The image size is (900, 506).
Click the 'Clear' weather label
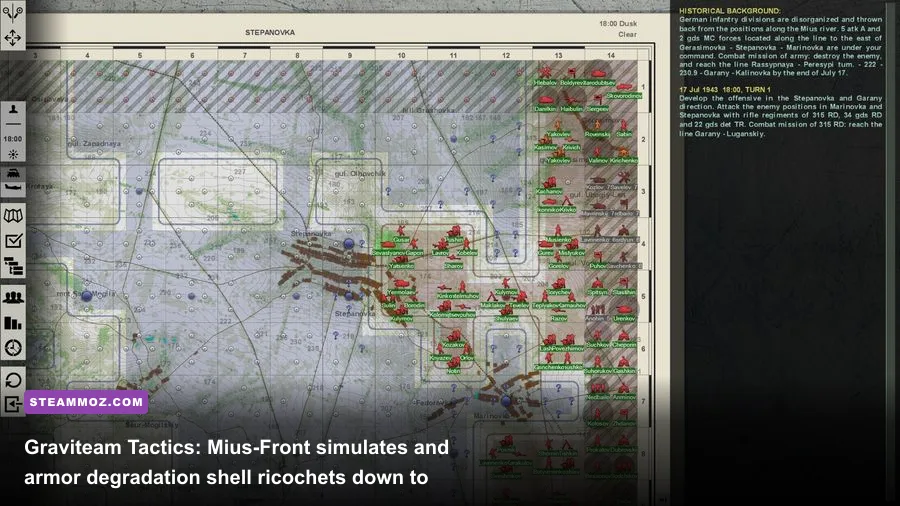point(627,34)
